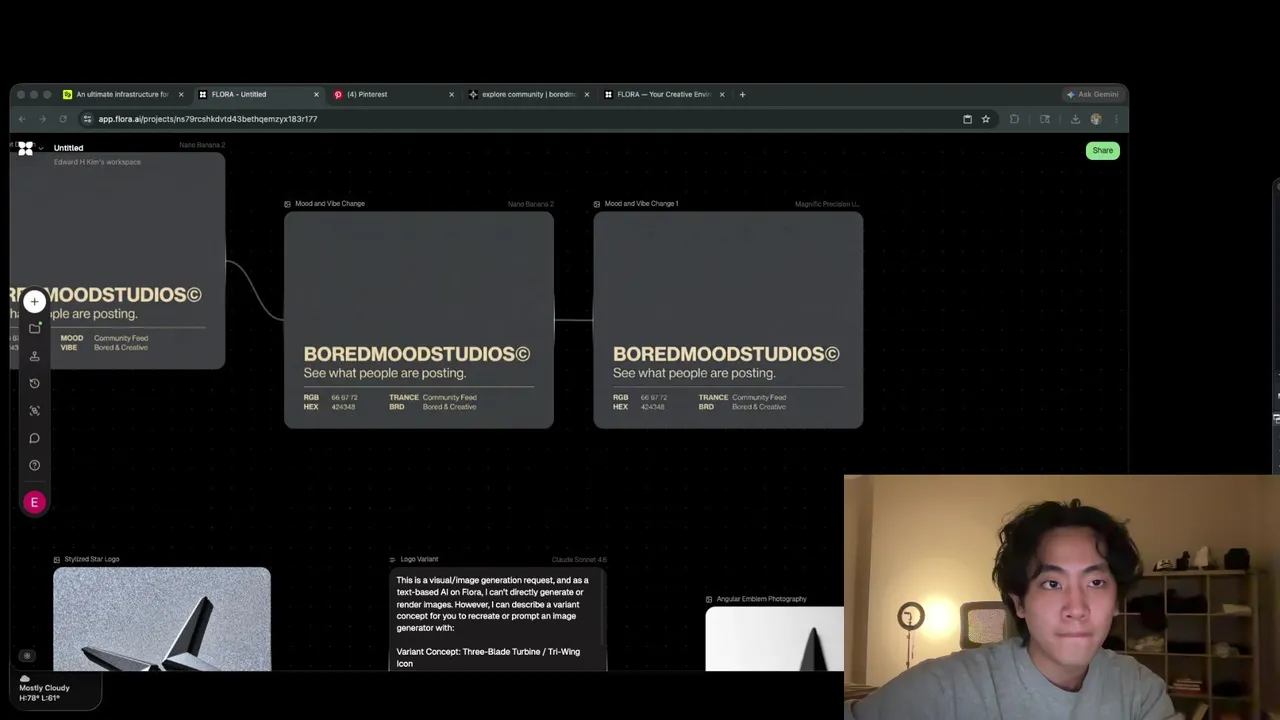Click the FLORA logo at top left
The width and height of the screenshot is (1280, 720).
pyautogui.click(x=25, y=148)
